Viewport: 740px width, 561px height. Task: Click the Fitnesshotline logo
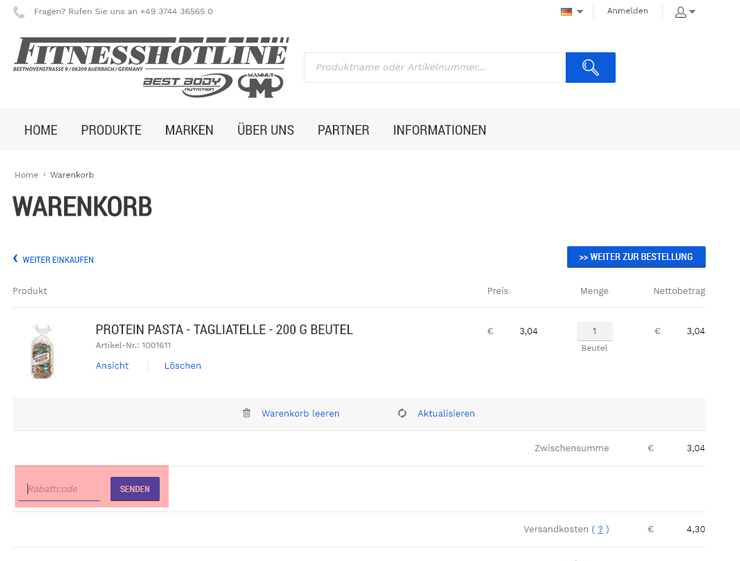151,67
